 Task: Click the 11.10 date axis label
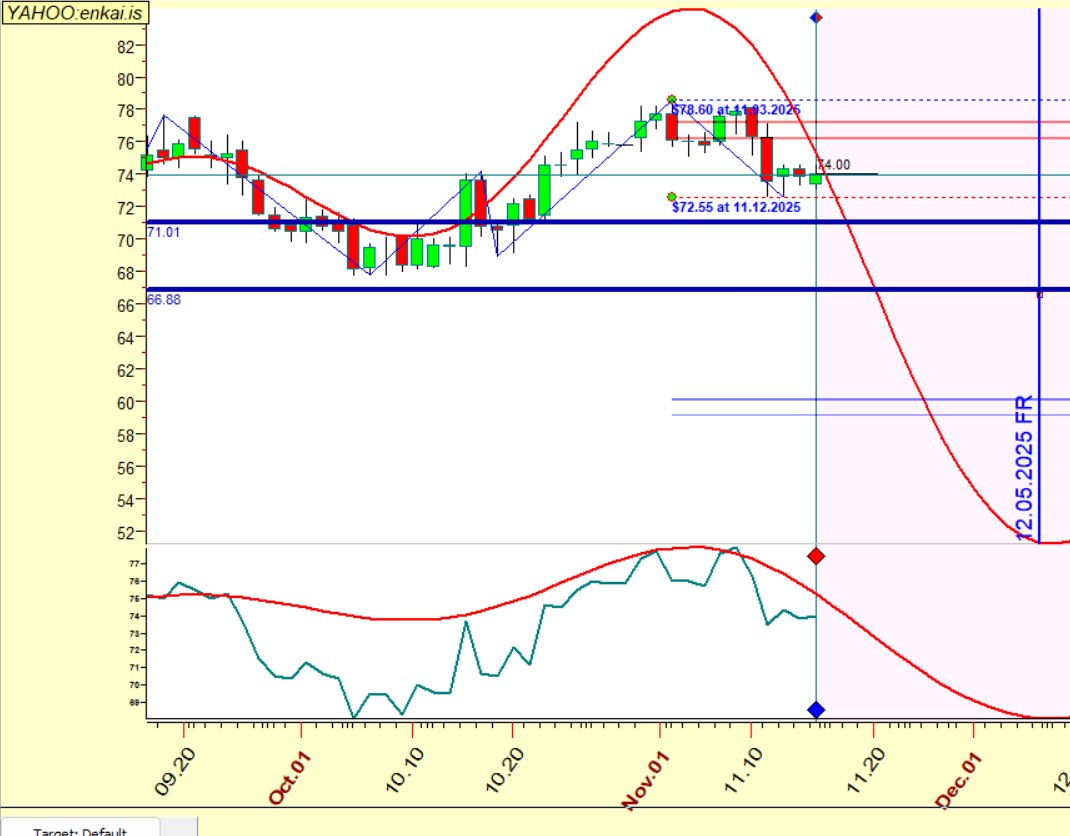[742, 770]
